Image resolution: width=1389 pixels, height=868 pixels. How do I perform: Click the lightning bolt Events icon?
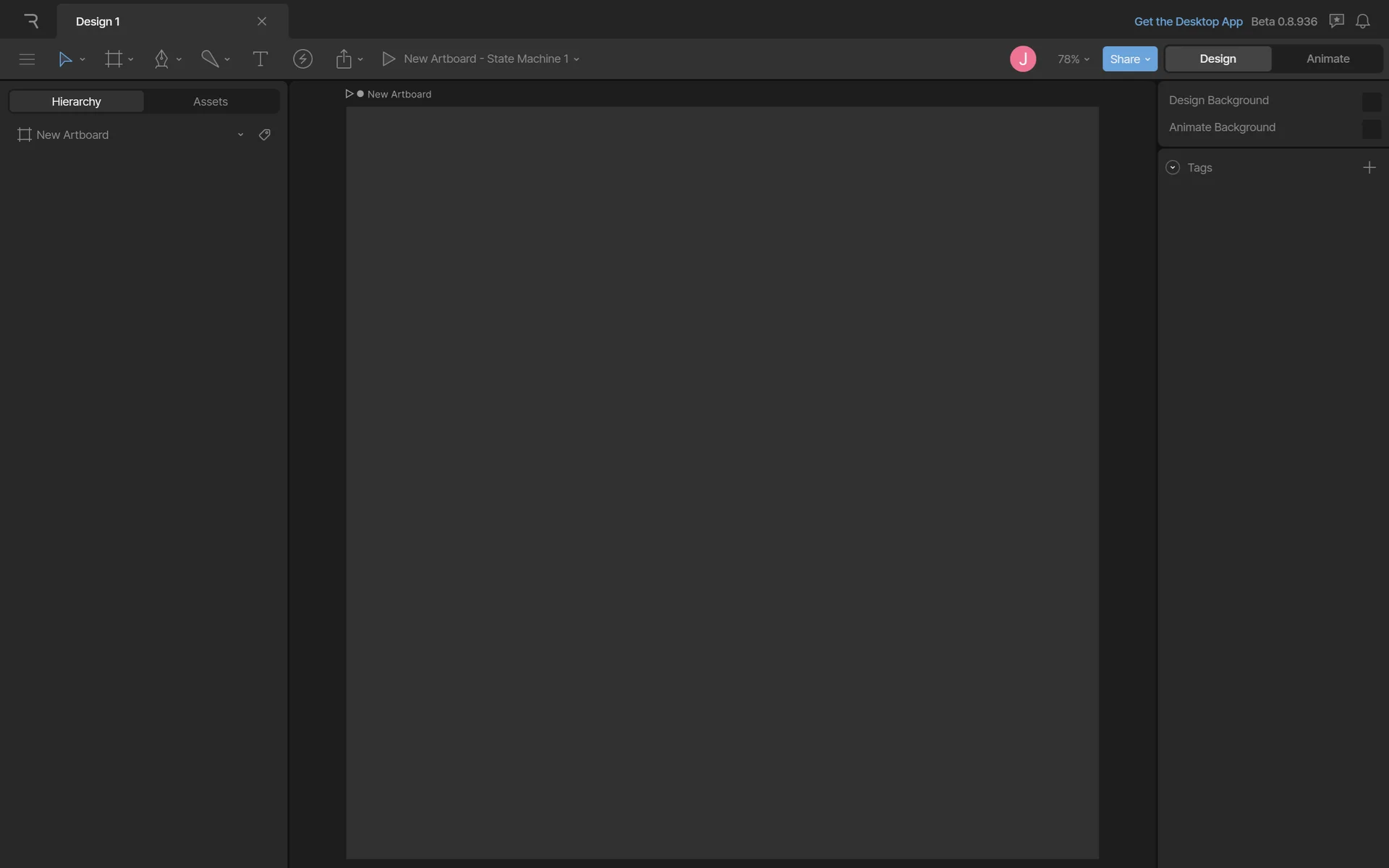coord(302,59)
